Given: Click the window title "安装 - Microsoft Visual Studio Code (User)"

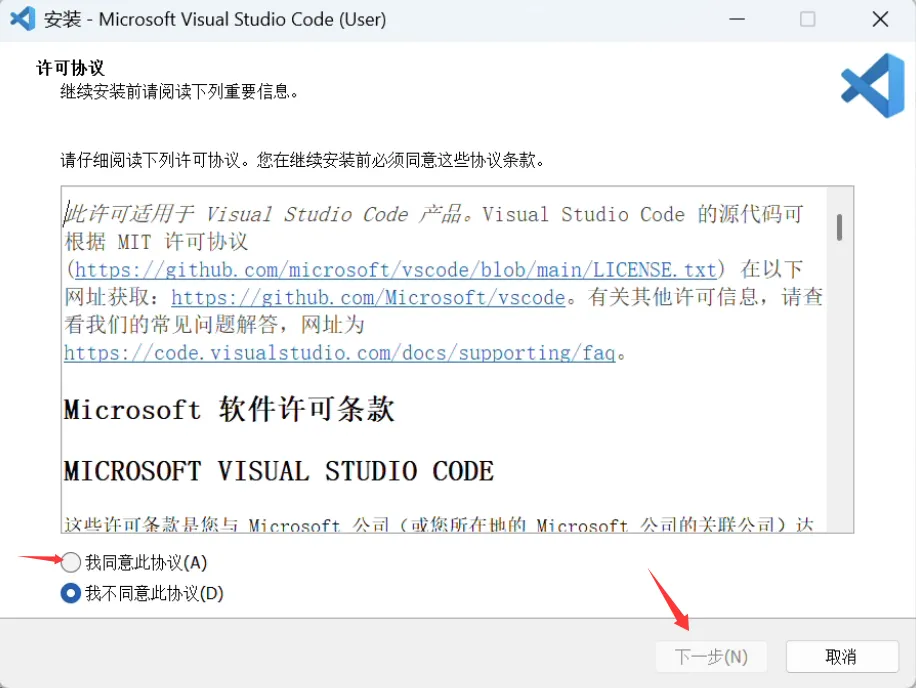Looking at the screenshot, I should pos(215,19).
